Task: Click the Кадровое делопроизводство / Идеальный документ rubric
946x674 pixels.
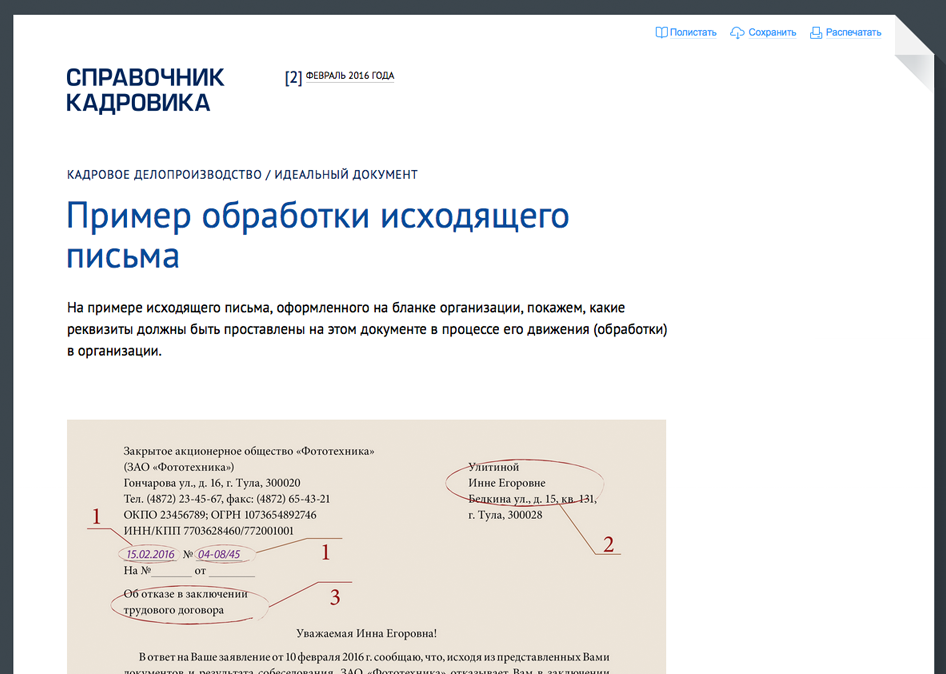Action: coord(242,174)
